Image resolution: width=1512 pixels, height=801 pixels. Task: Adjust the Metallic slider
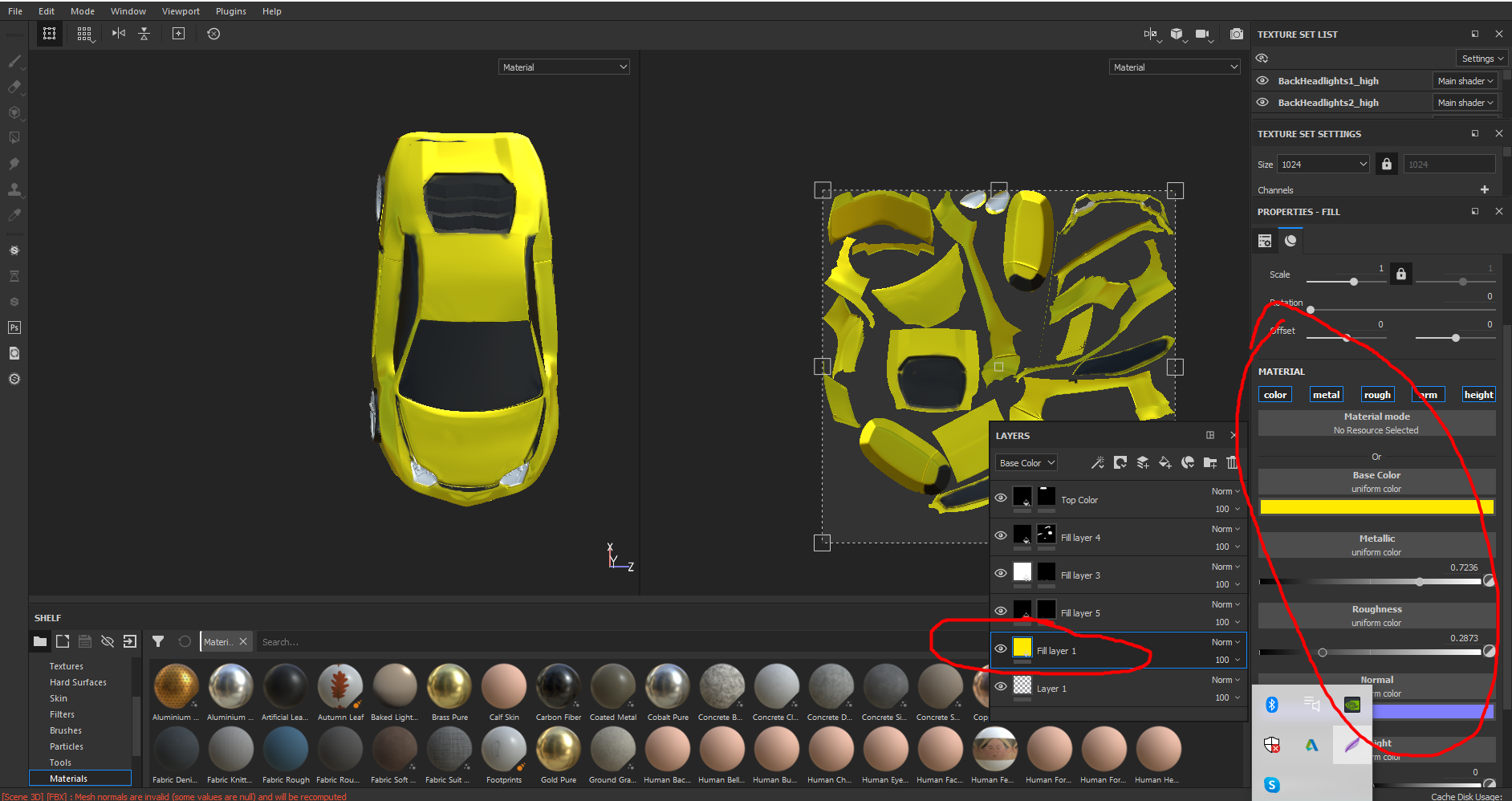(1370, 581)
